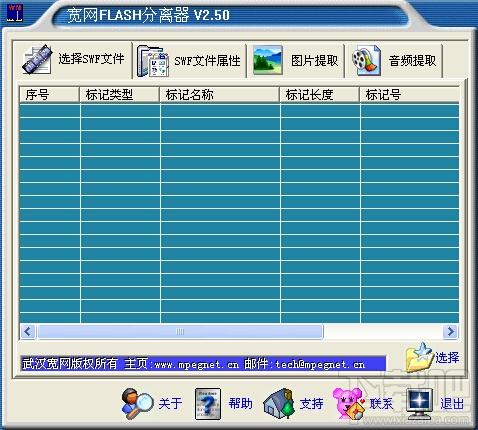Screen dimensions: 478x430
Task: Click the computer monitor exit icon
Action: pyautogui.click(x=420, y=404)
